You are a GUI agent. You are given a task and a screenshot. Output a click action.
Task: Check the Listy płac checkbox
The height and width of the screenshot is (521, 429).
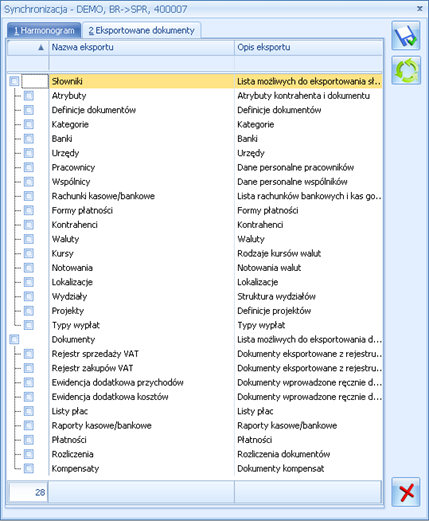[x=29, y=411]
